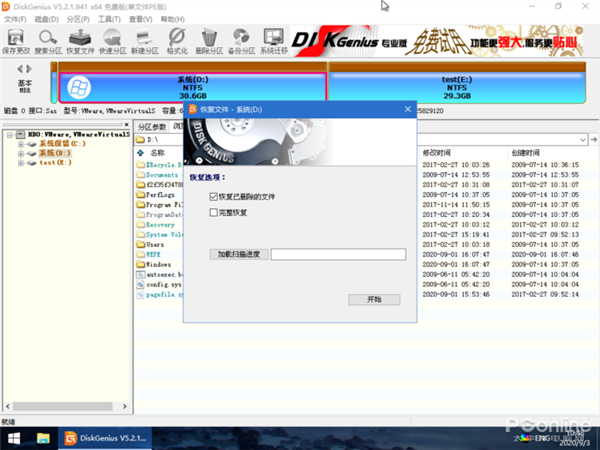Screen dimensions: 600x450
Task: Open the 工具(T) menu
Action: (x=109, y=18)
